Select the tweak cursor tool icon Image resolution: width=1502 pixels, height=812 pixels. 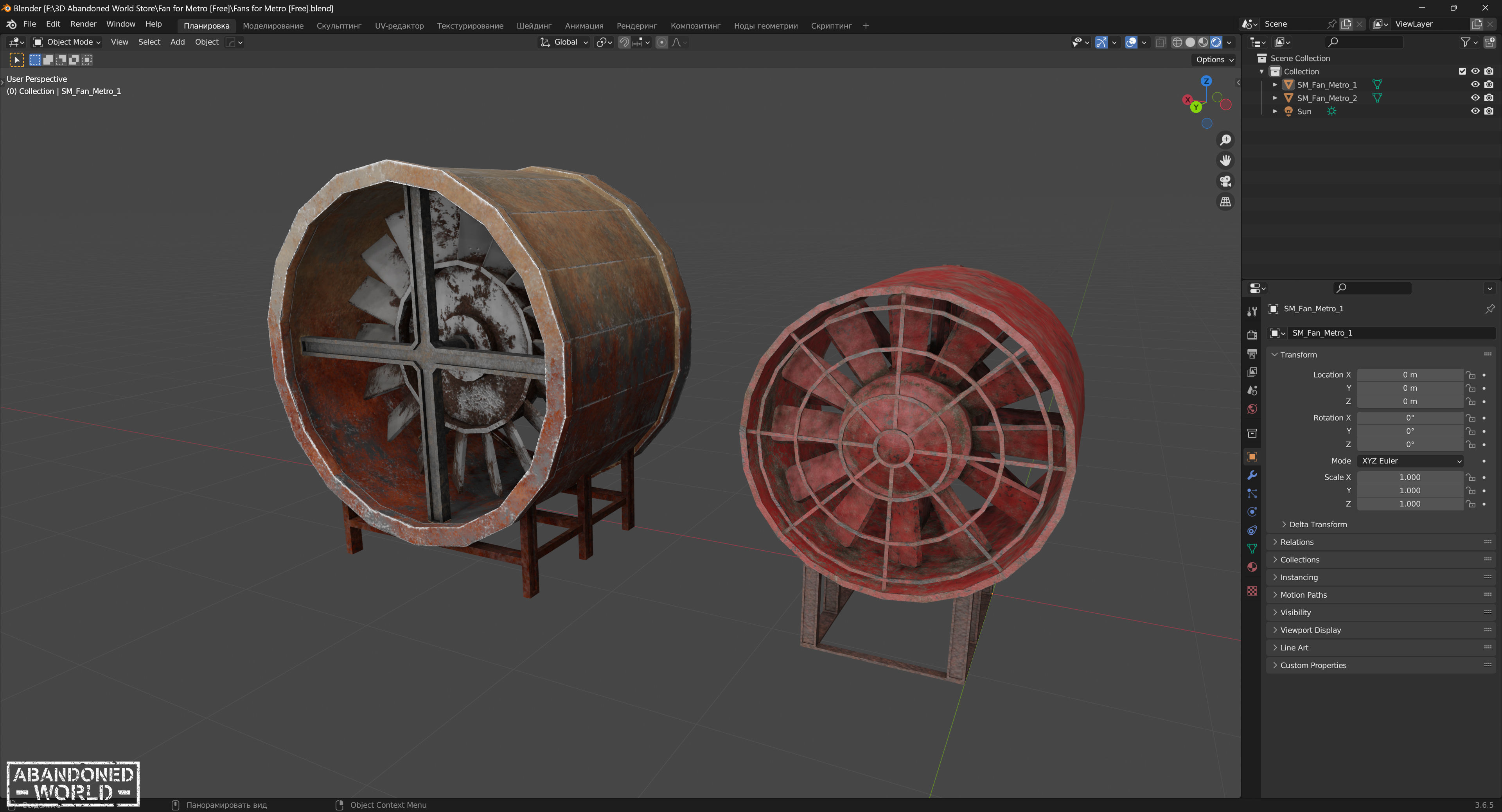click(x=16, y=59)
